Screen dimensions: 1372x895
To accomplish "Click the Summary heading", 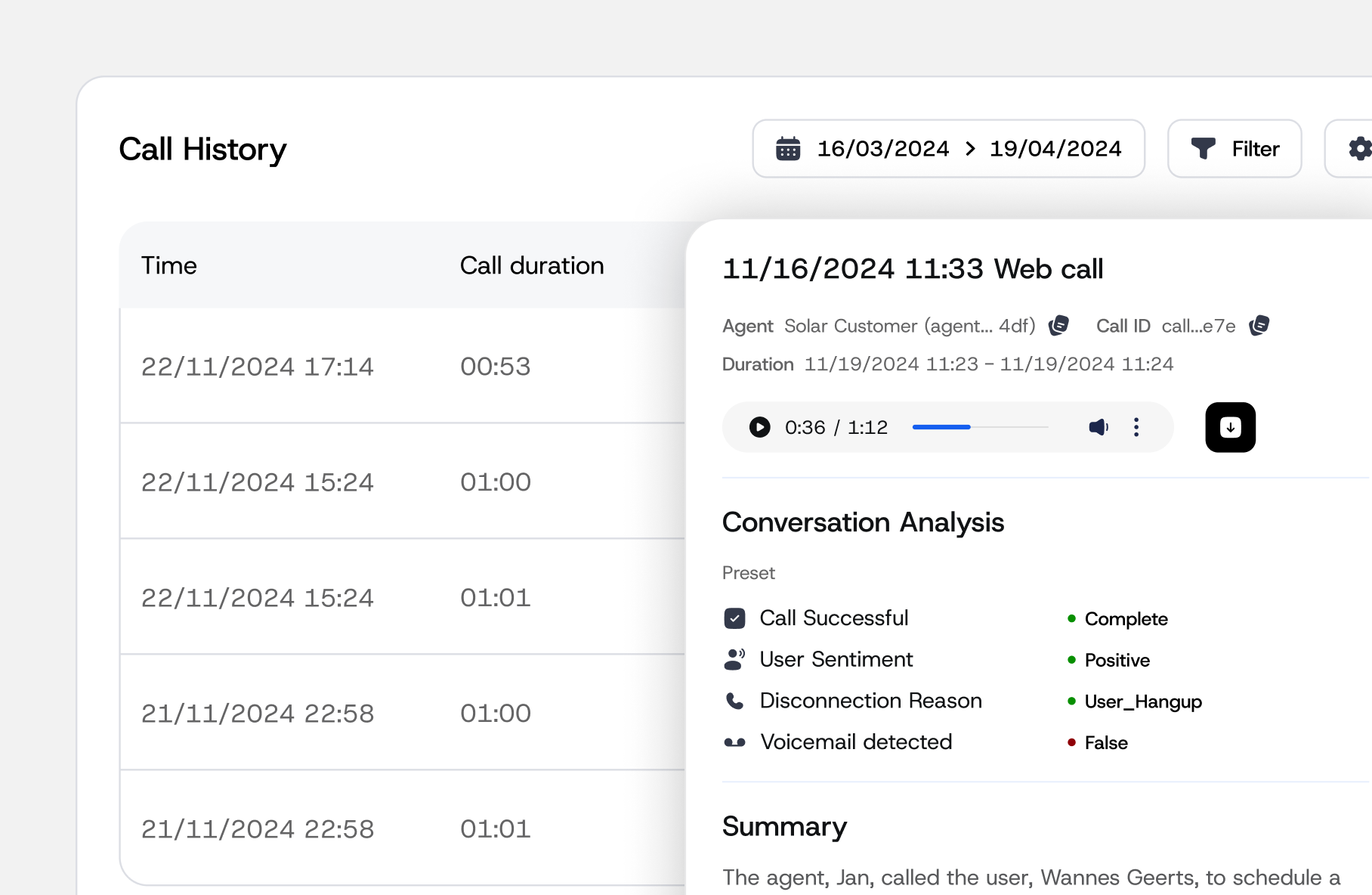I will (x=784, y=826).
